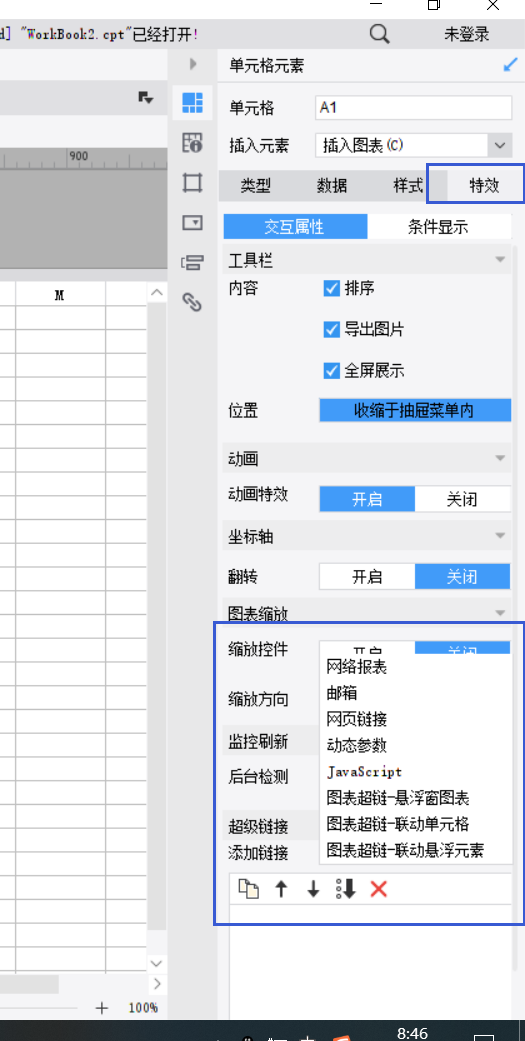This screenshot has width=525, height=1041.
Task: Switch to the 特效 tab
Action: [x=484, y=186]
